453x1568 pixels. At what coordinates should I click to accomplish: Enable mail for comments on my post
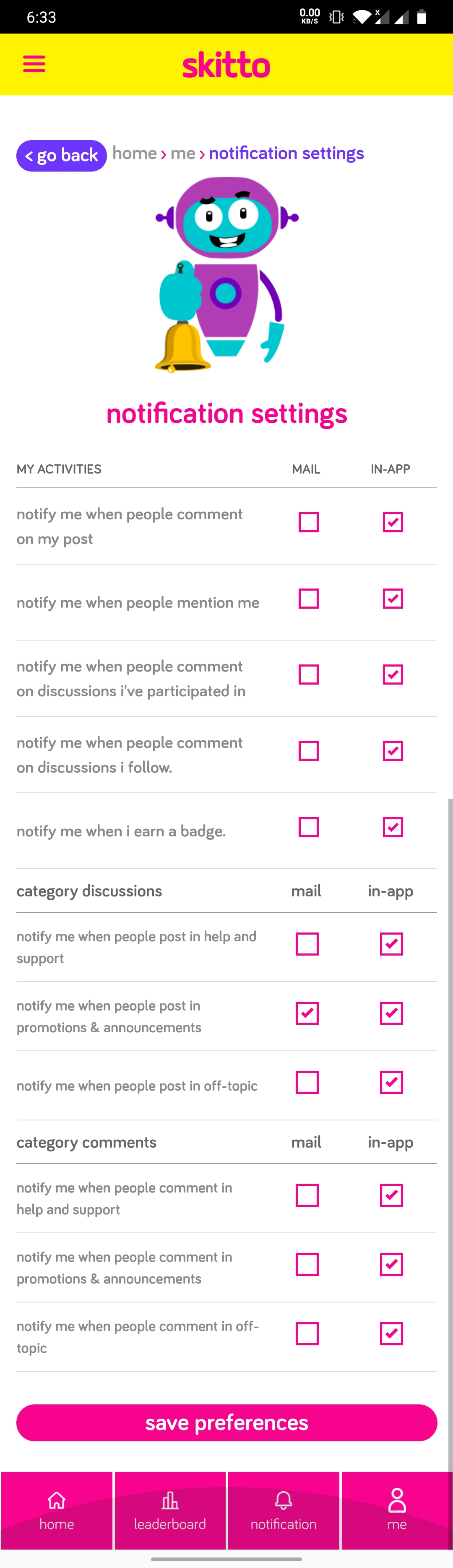(309, 522)
